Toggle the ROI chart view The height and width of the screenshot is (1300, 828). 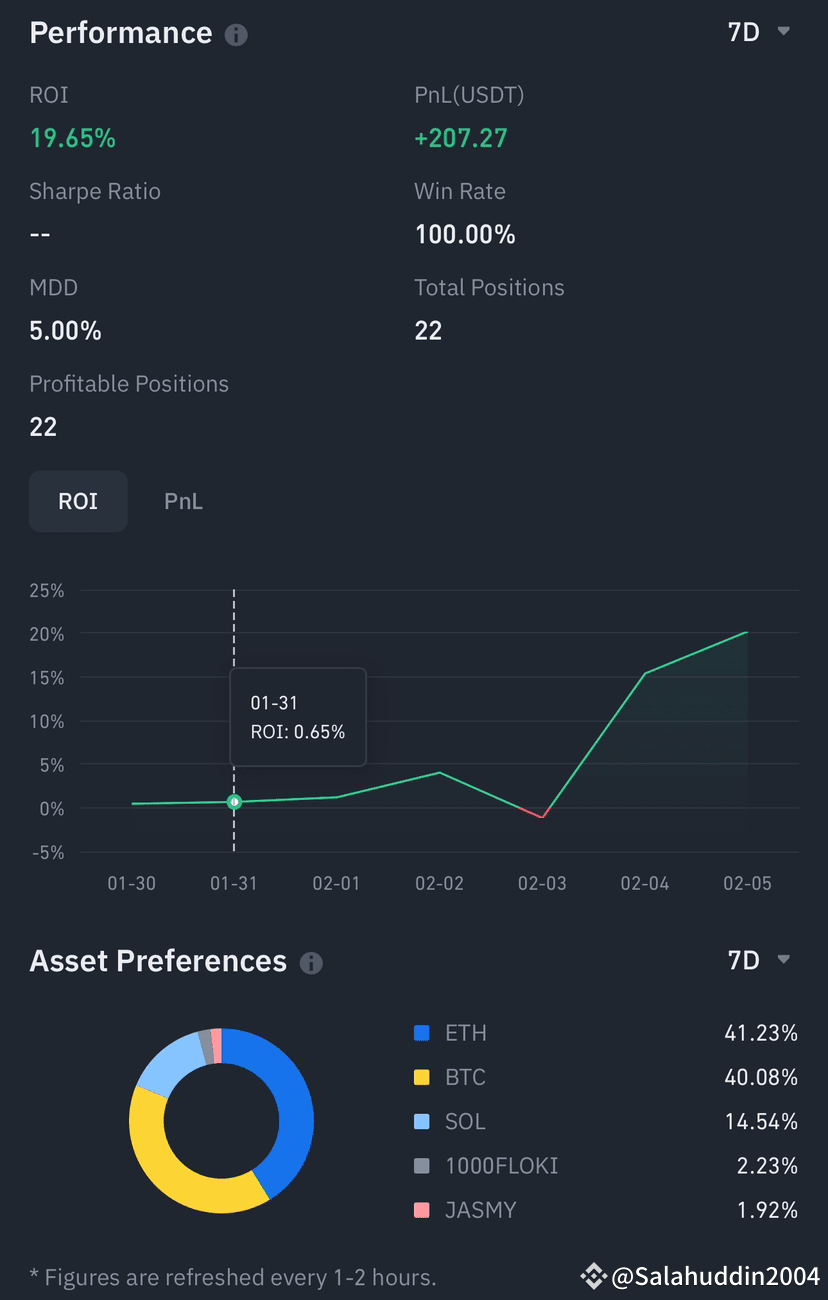pyautogui.click(x=78, y=501)
